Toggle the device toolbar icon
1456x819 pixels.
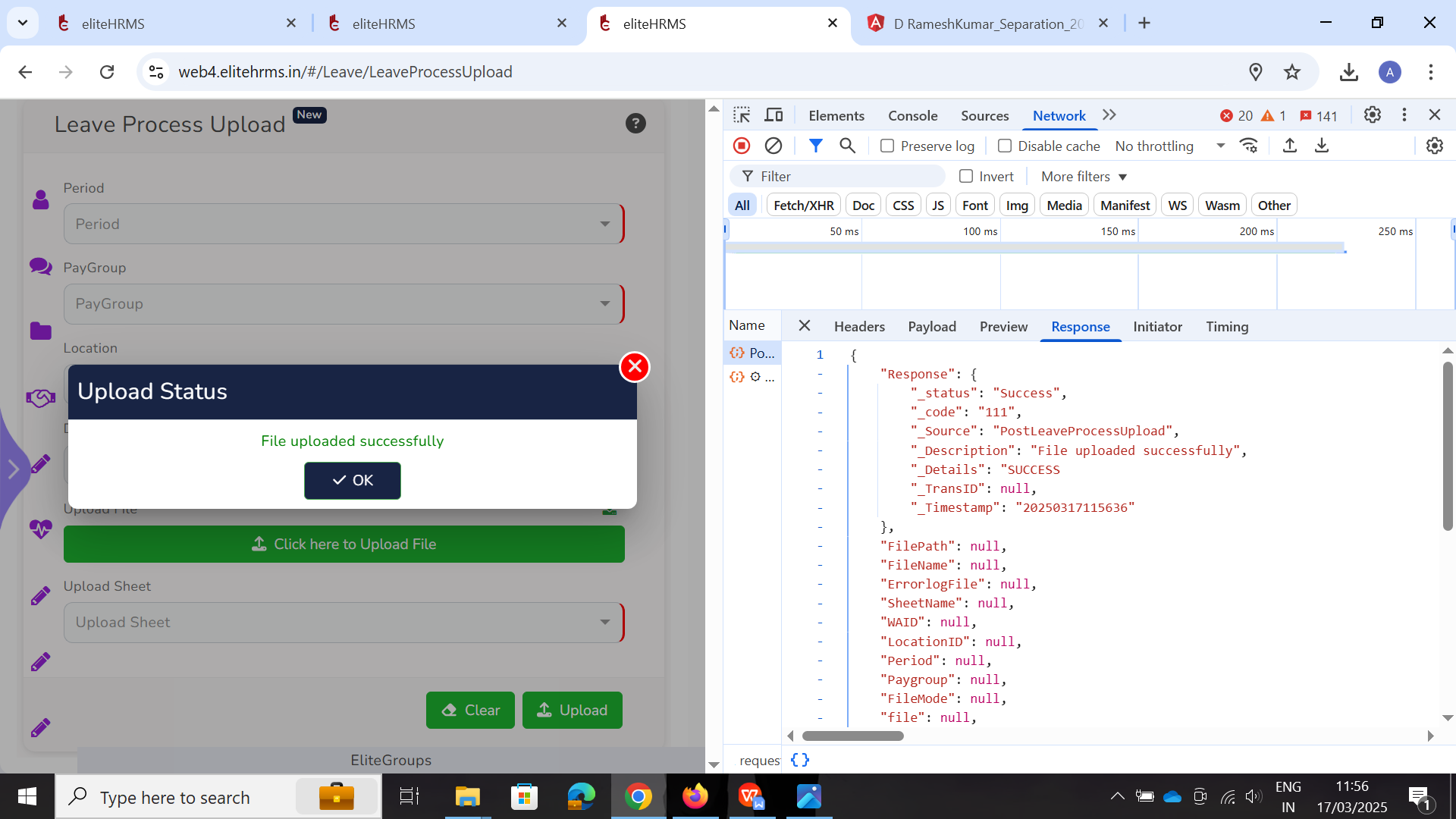point(773,115)
